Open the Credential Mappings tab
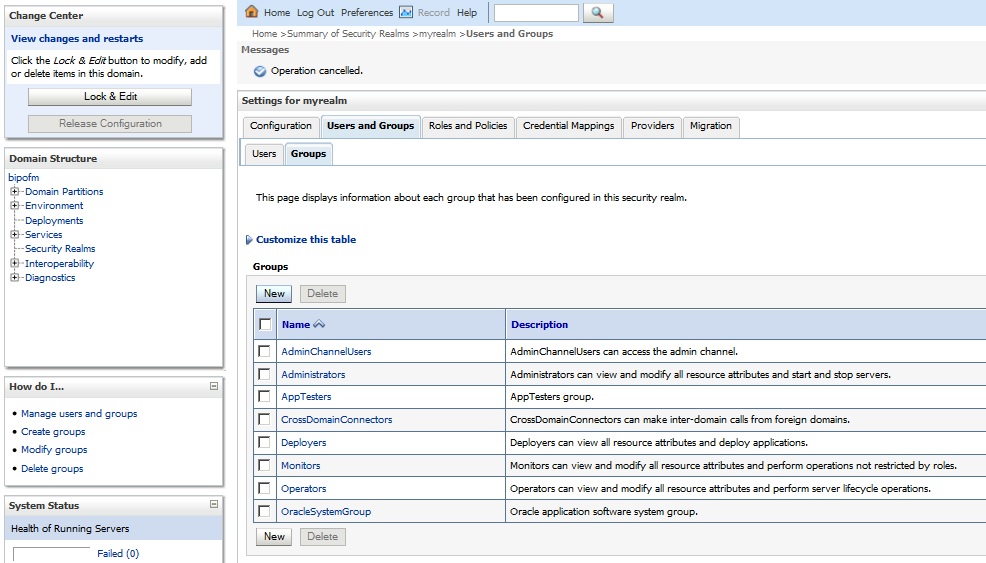 coord(568,126)
